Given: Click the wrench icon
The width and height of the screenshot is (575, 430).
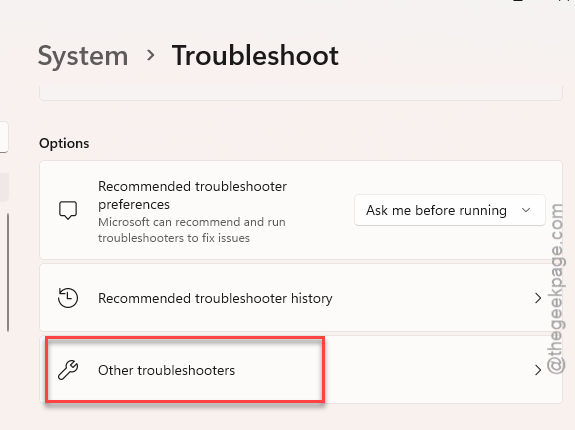Looking at the screenshot, I should pyautogui.click(x=68, y=370).
